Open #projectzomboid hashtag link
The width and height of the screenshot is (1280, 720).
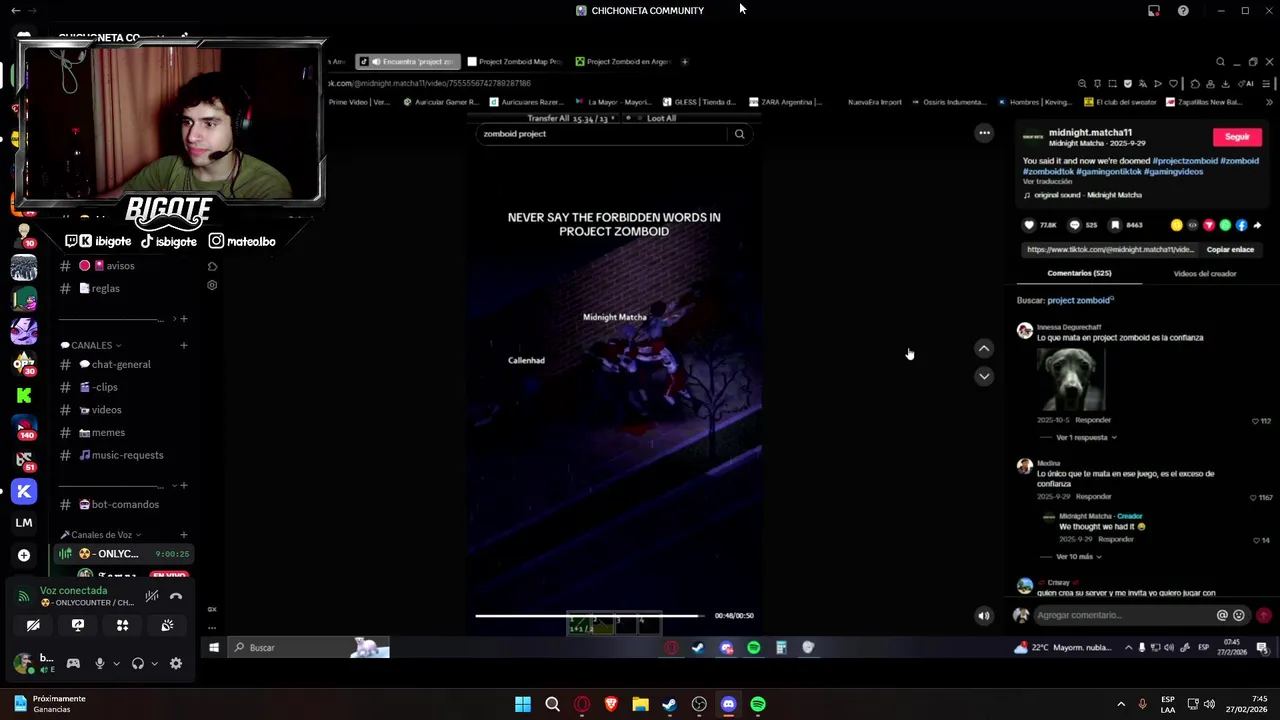[1185, 161]
